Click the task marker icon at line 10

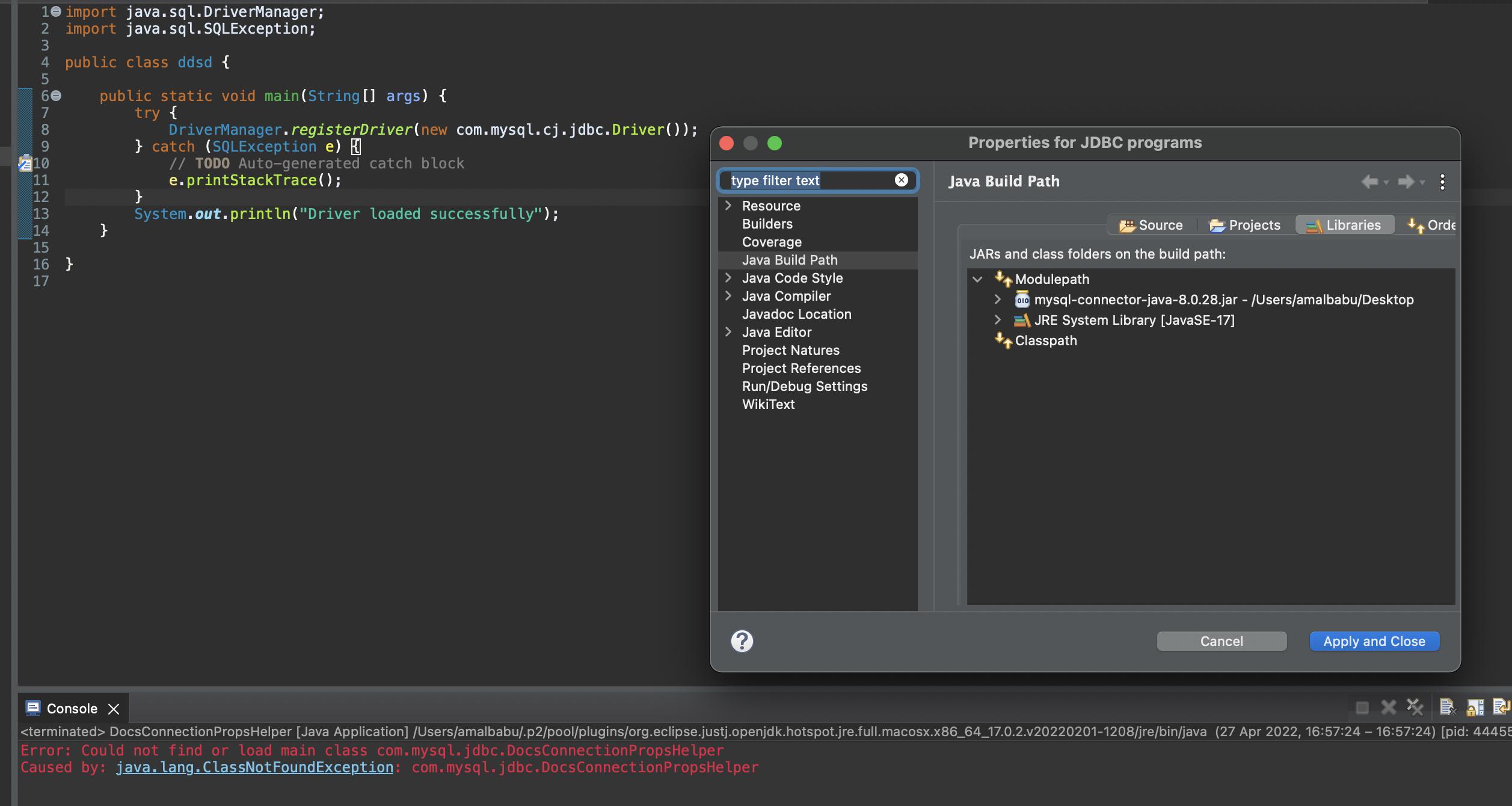[25, 163]
